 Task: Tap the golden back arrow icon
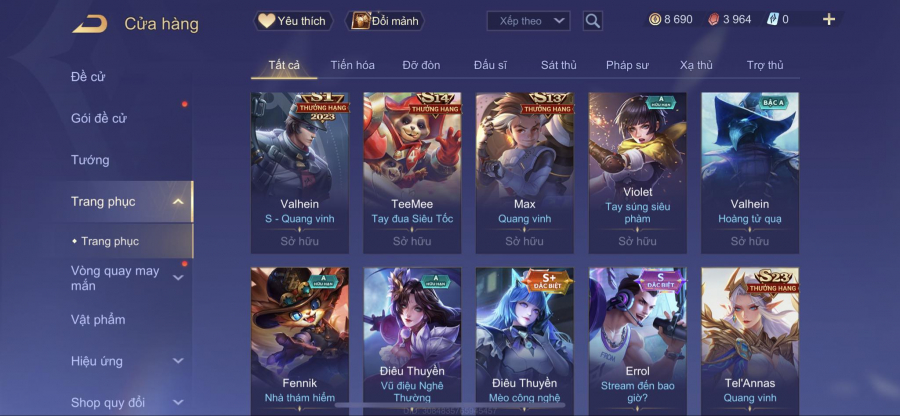tap(90, 24)
